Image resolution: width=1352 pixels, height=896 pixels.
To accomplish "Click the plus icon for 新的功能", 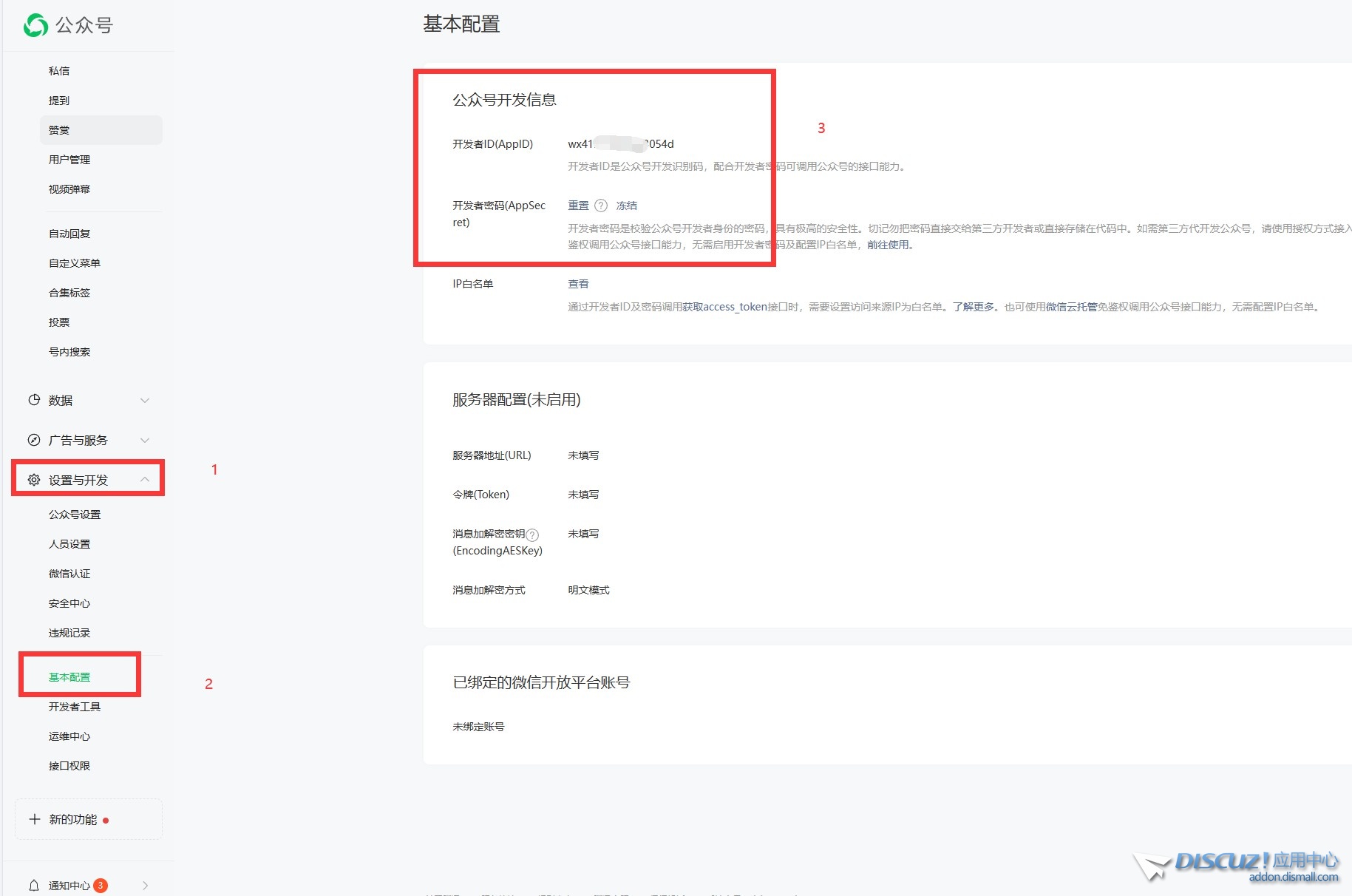I will click(x=34, y=819).
